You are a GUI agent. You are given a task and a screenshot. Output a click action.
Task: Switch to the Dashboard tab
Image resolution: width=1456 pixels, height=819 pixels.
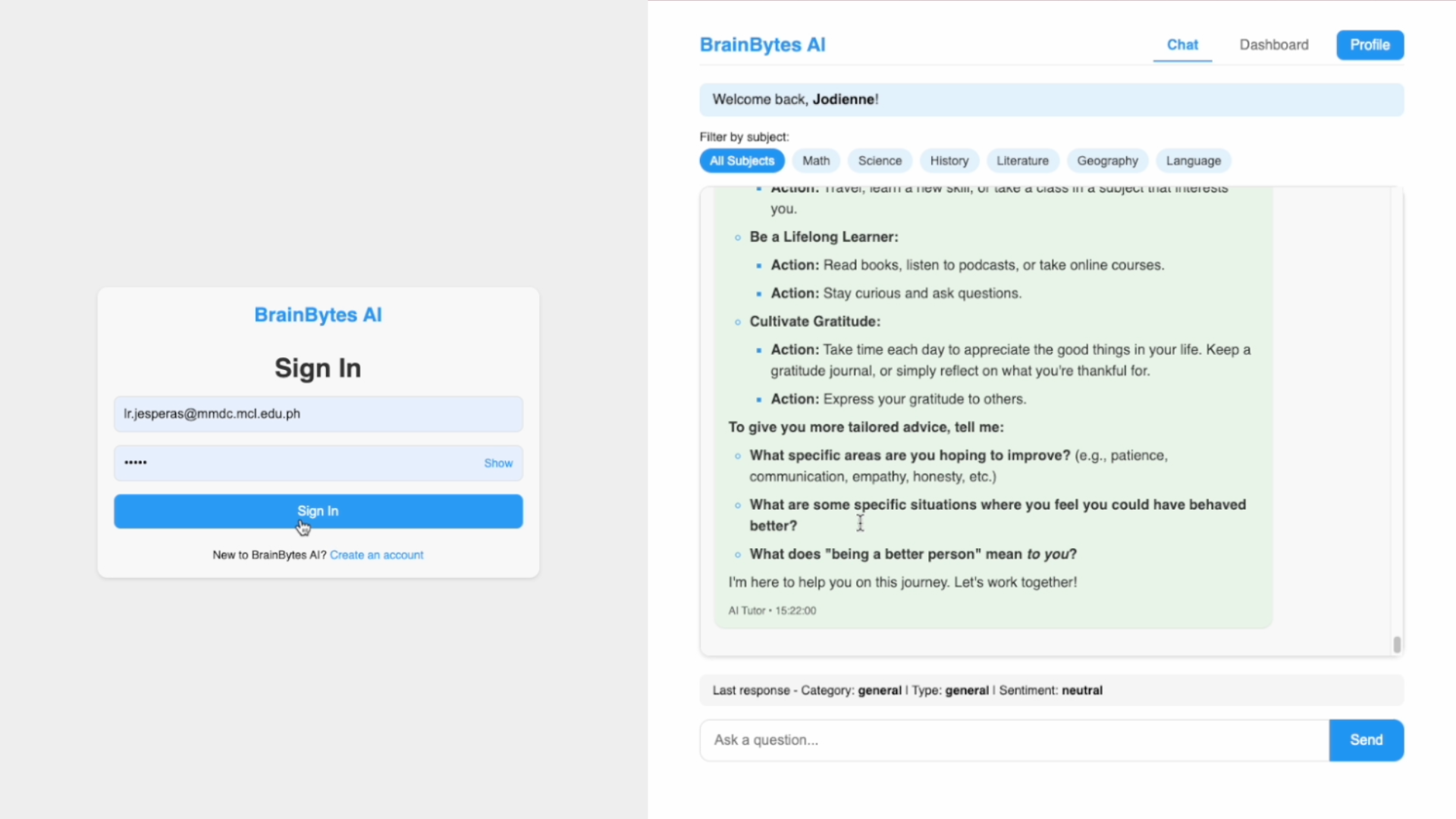click(1274, 45)
